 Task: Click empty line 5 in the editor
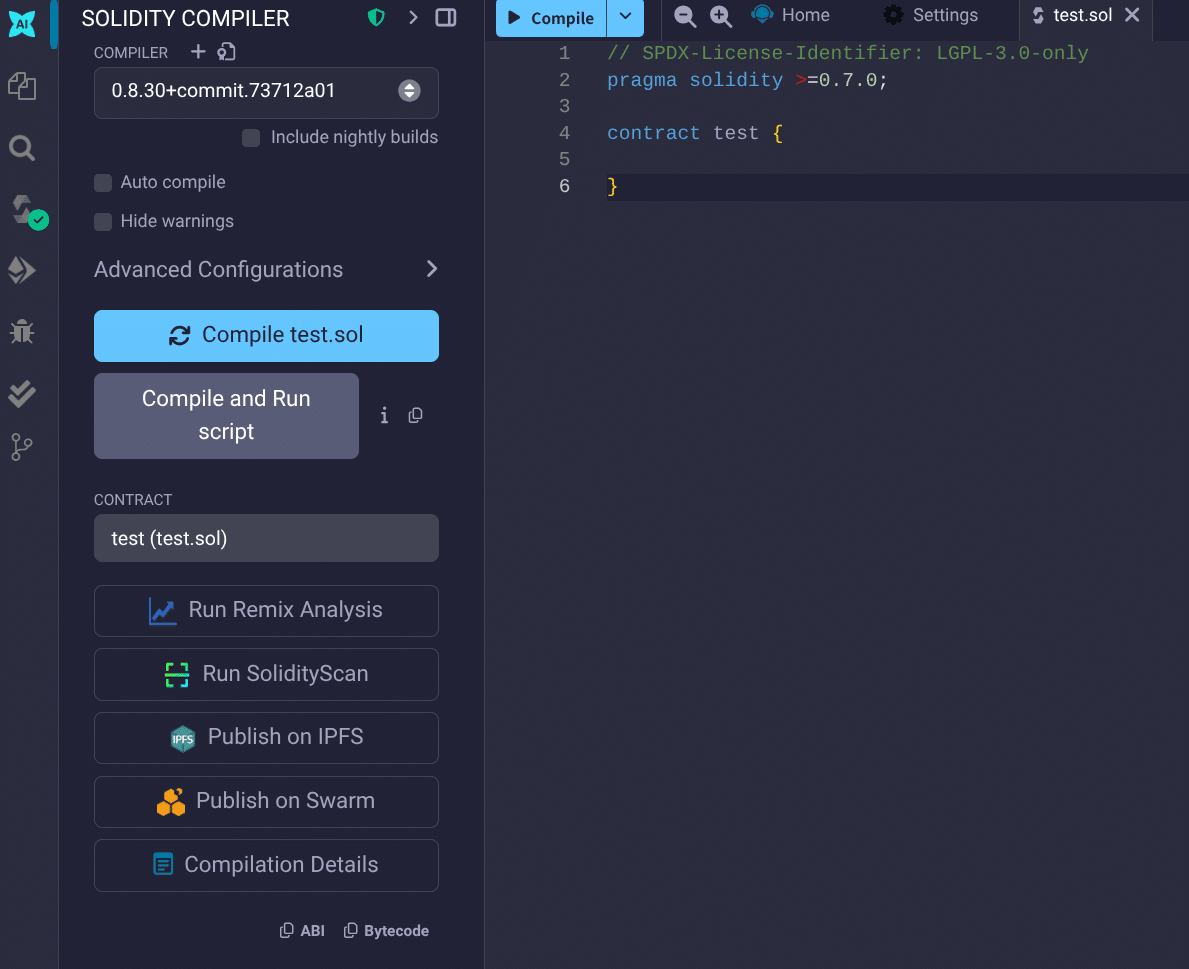[x=700, y=158]
